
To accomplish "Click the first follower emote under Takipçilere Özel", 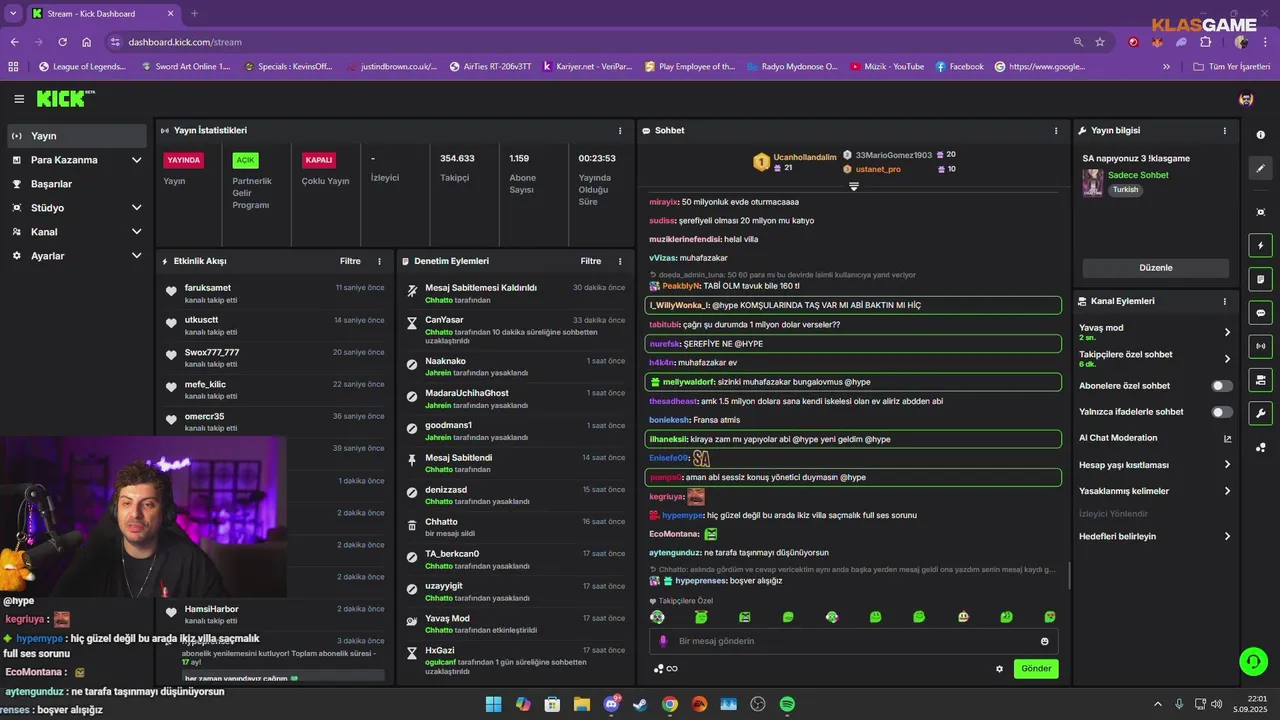I will tap(657, 617).
